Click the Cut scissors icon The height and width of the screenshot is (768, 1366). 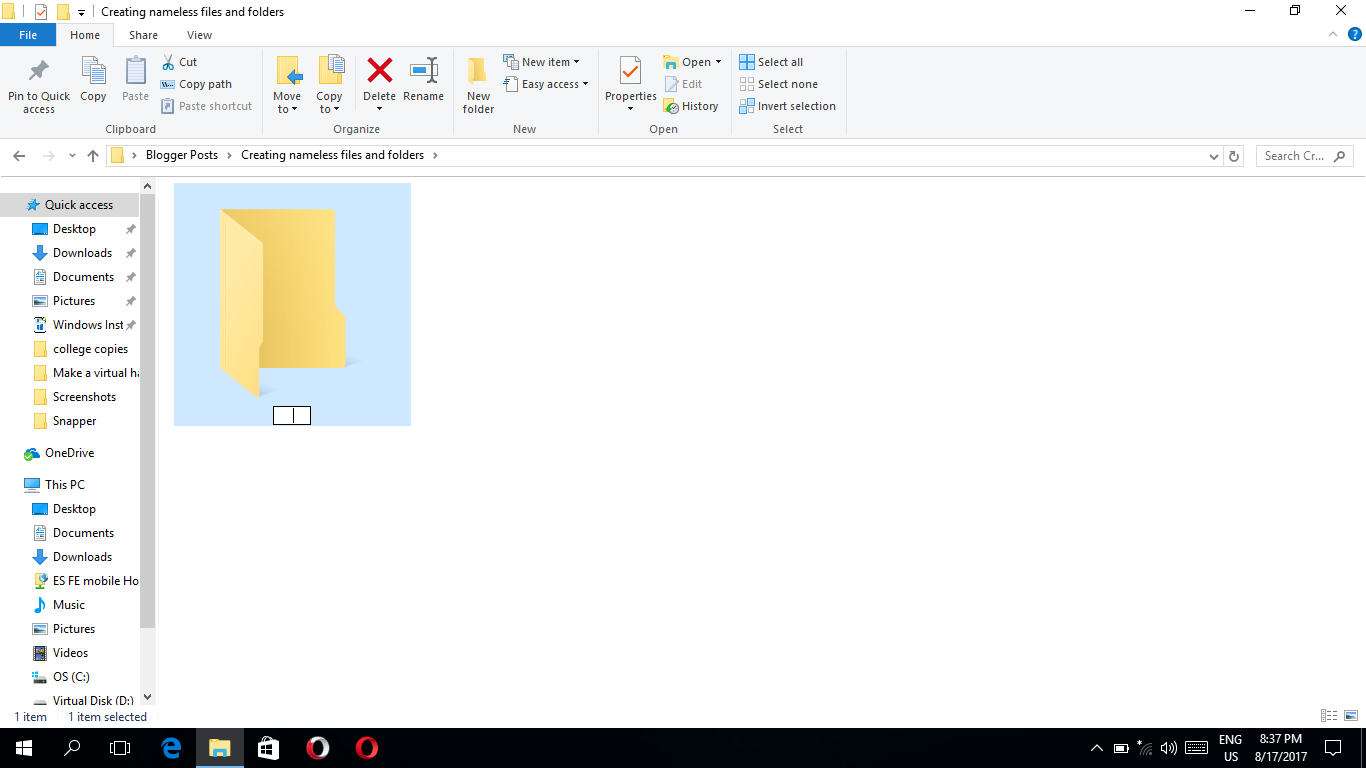point(168,62)
